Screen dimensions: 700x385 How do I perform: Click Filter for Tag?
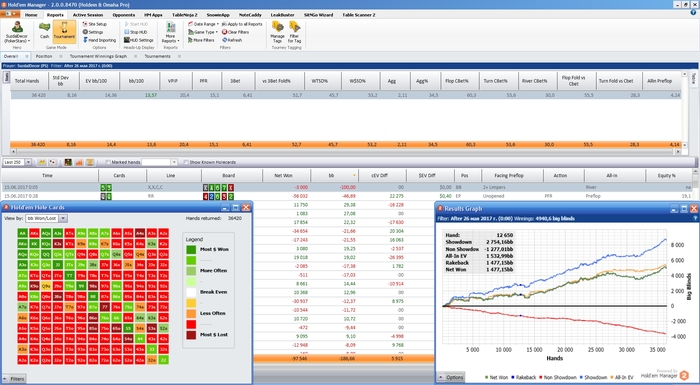click(x=294, y=32)
